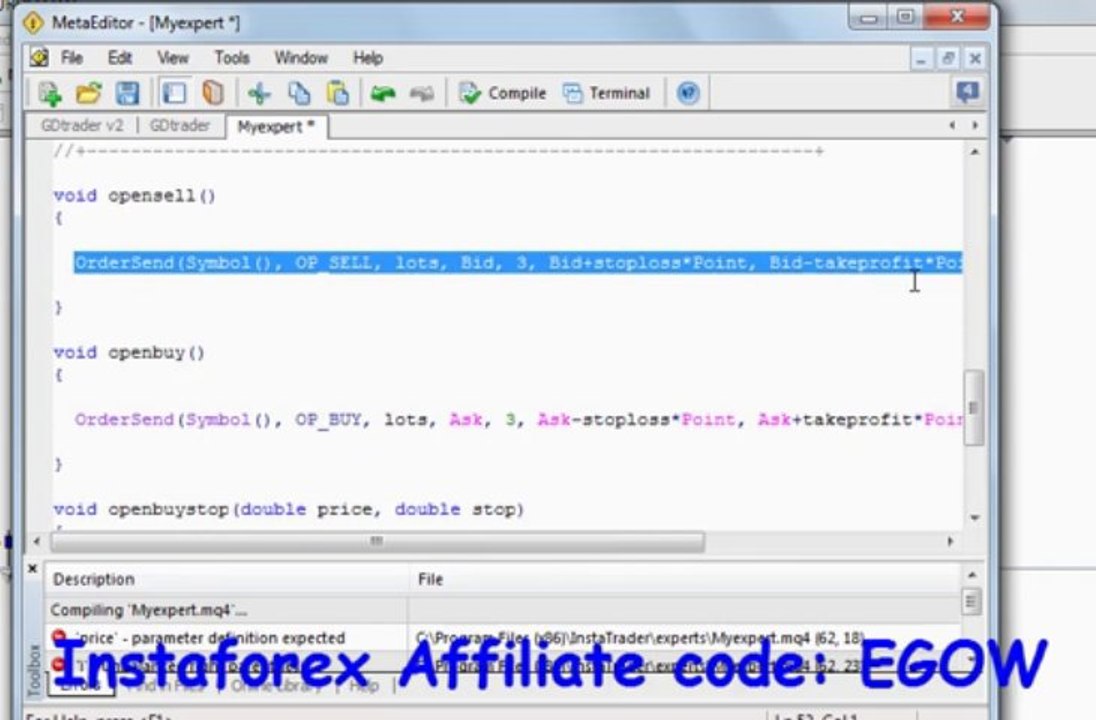
Task: Undo with the green arrow icon
Action: coord(383,93)
